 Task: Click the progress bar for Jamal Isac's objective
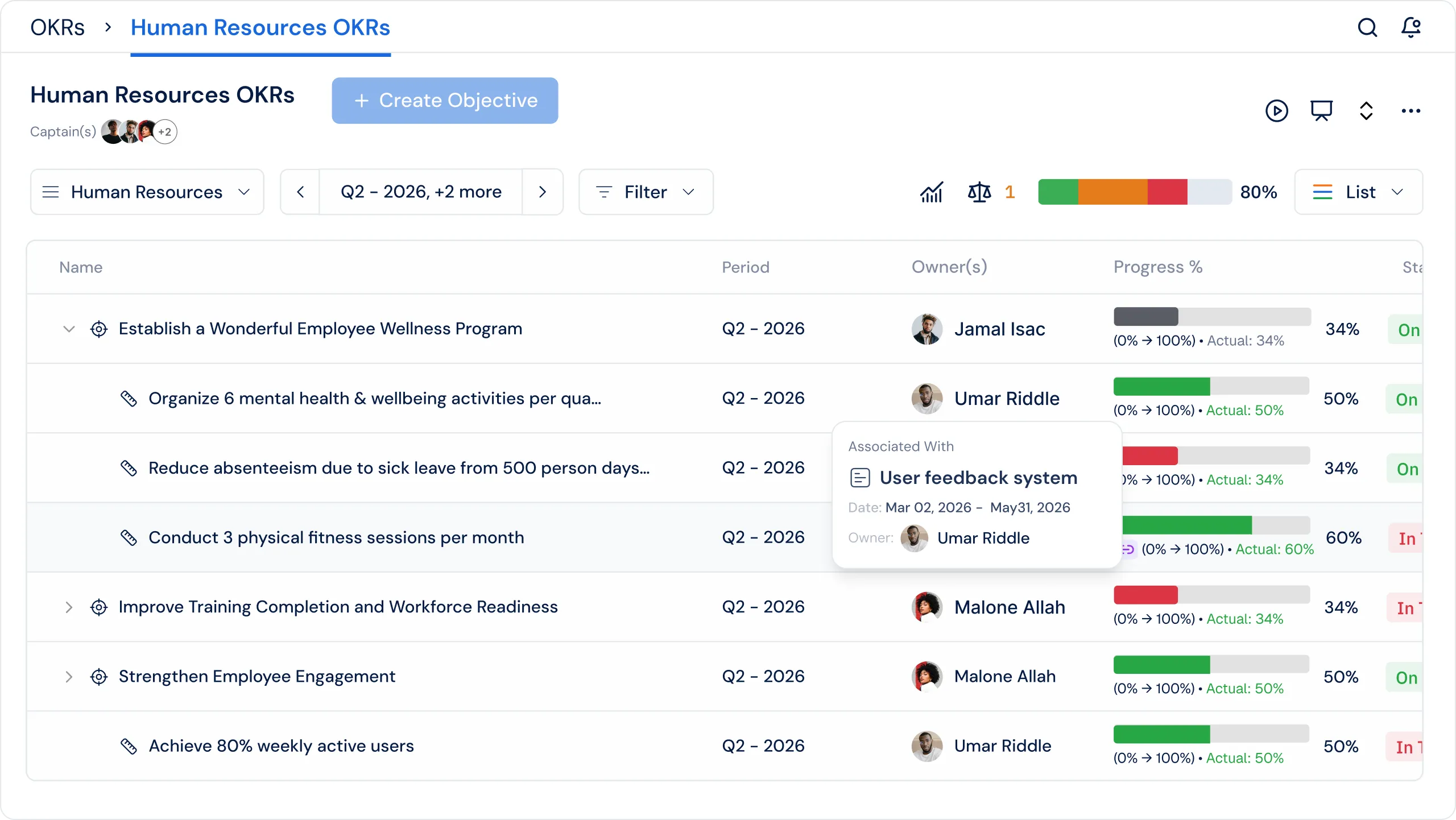click(x=1212, y=317)
